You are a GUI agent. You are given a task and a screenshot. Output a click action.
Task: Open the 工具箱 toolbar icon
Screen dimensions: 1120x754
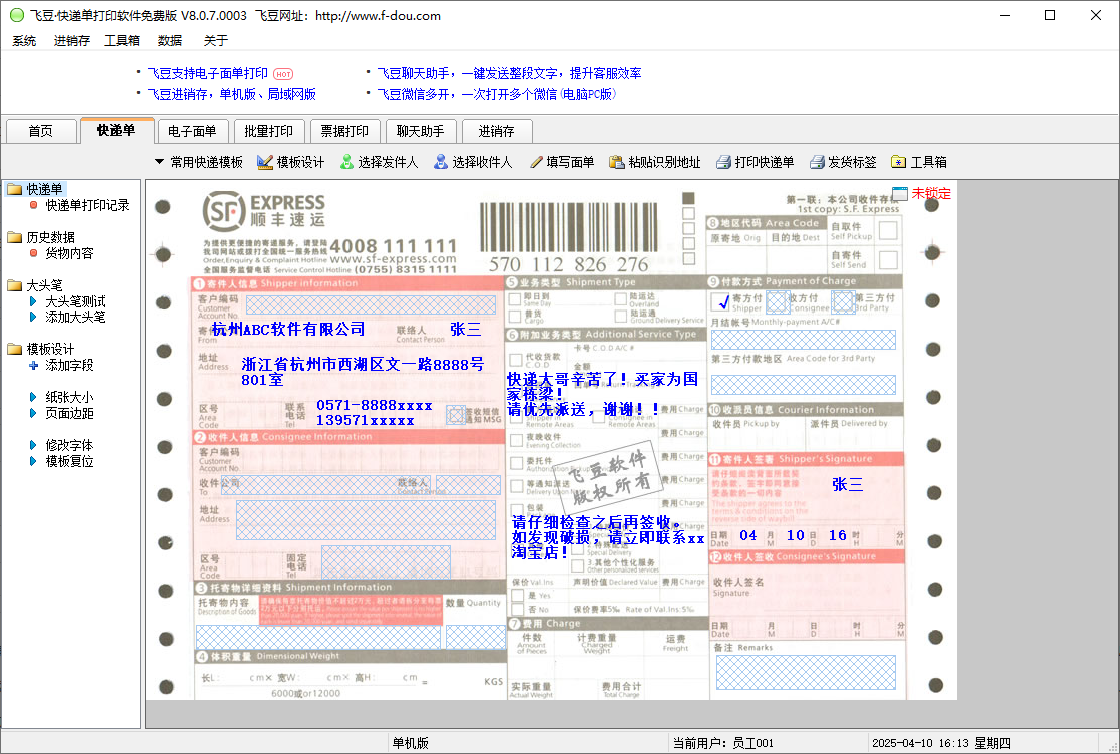pos(899,162)
